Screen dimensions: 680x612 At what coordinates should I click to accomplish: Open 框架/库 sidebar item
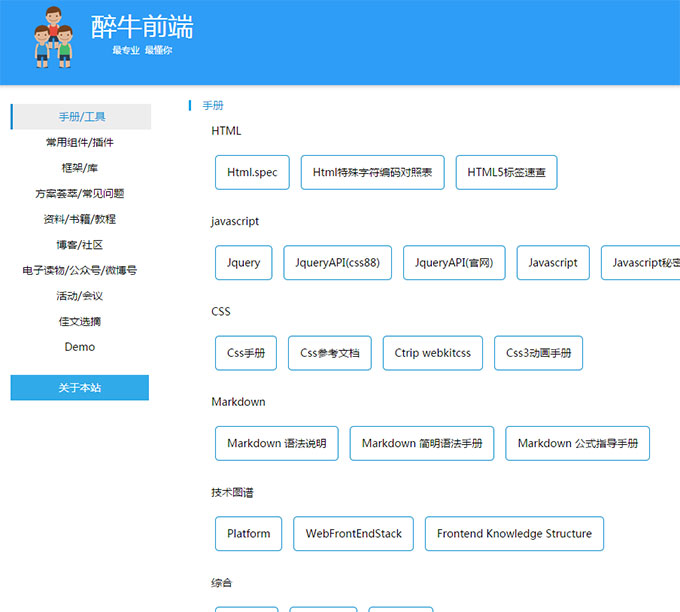(80, 168)
